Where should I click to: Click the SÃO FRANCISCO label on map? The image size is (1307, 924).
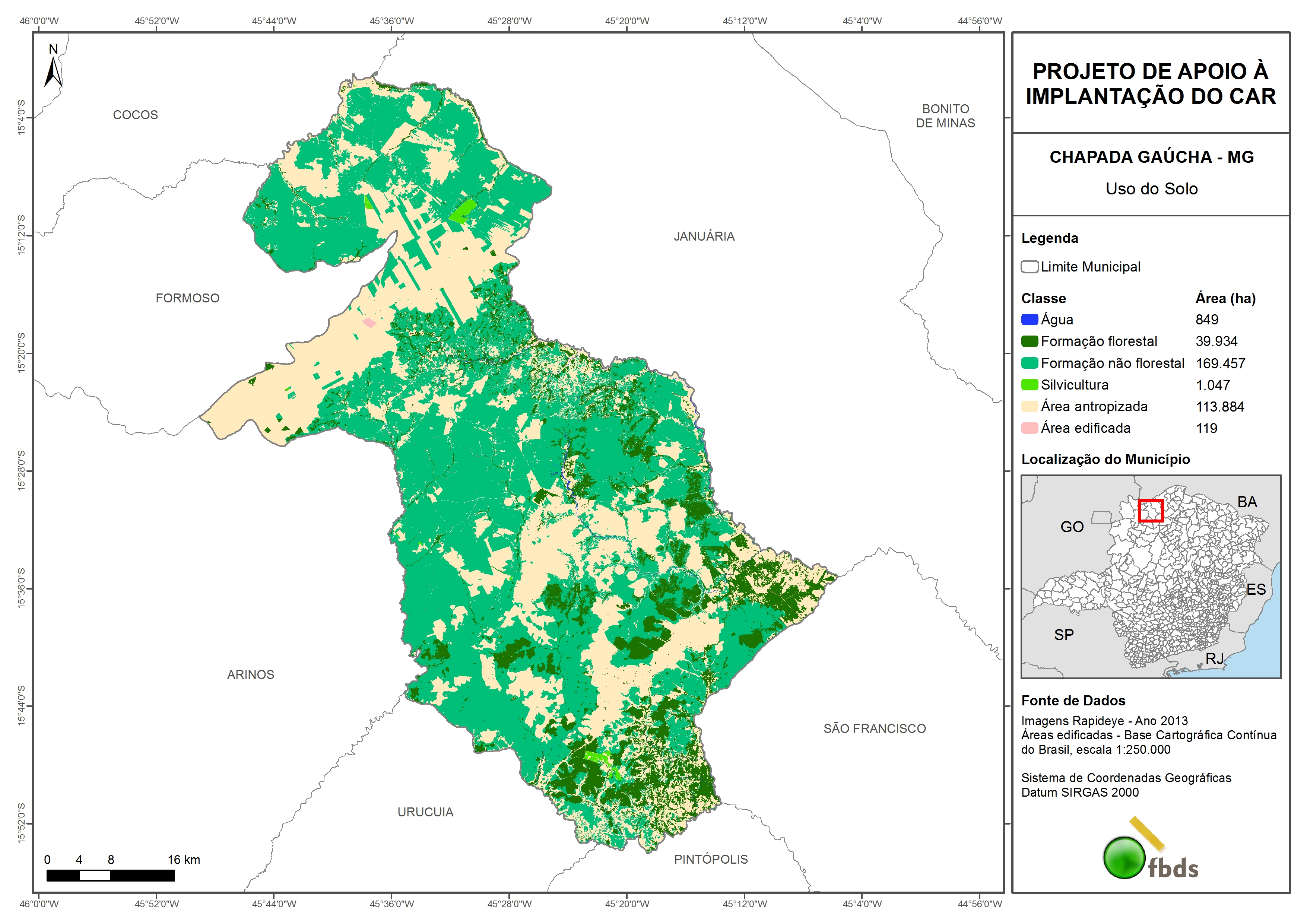pyautogui.click(x=874, y=729)
